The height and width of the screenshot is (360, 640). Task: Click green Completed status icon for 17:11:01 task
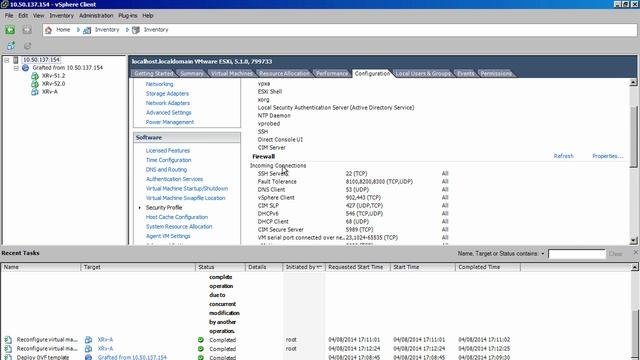[200, 340]
